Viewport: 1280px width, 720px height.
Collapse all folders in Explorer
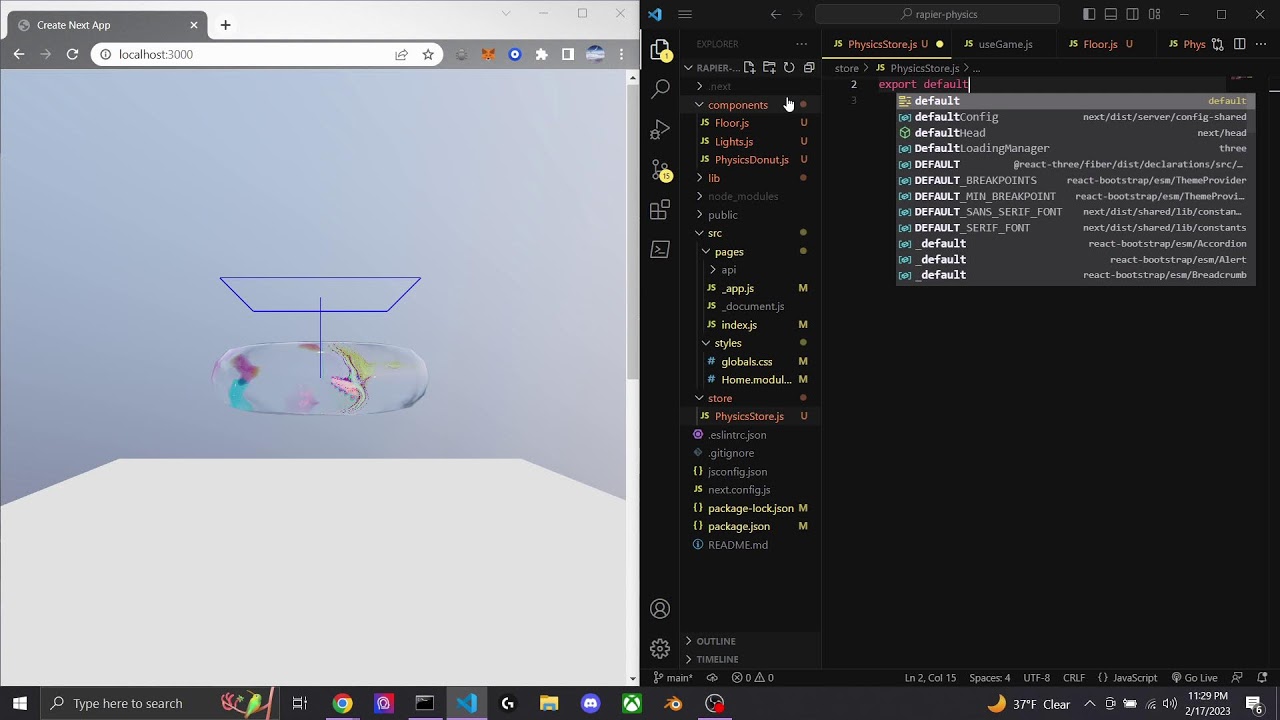[809, 67]
